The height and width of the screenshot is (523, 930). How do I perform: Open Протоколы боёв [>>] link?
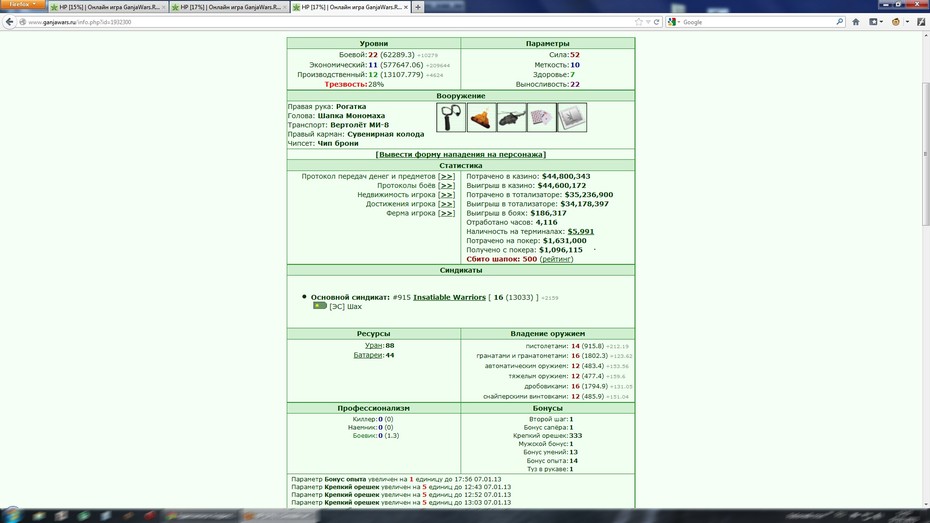[x=447, y=186]
